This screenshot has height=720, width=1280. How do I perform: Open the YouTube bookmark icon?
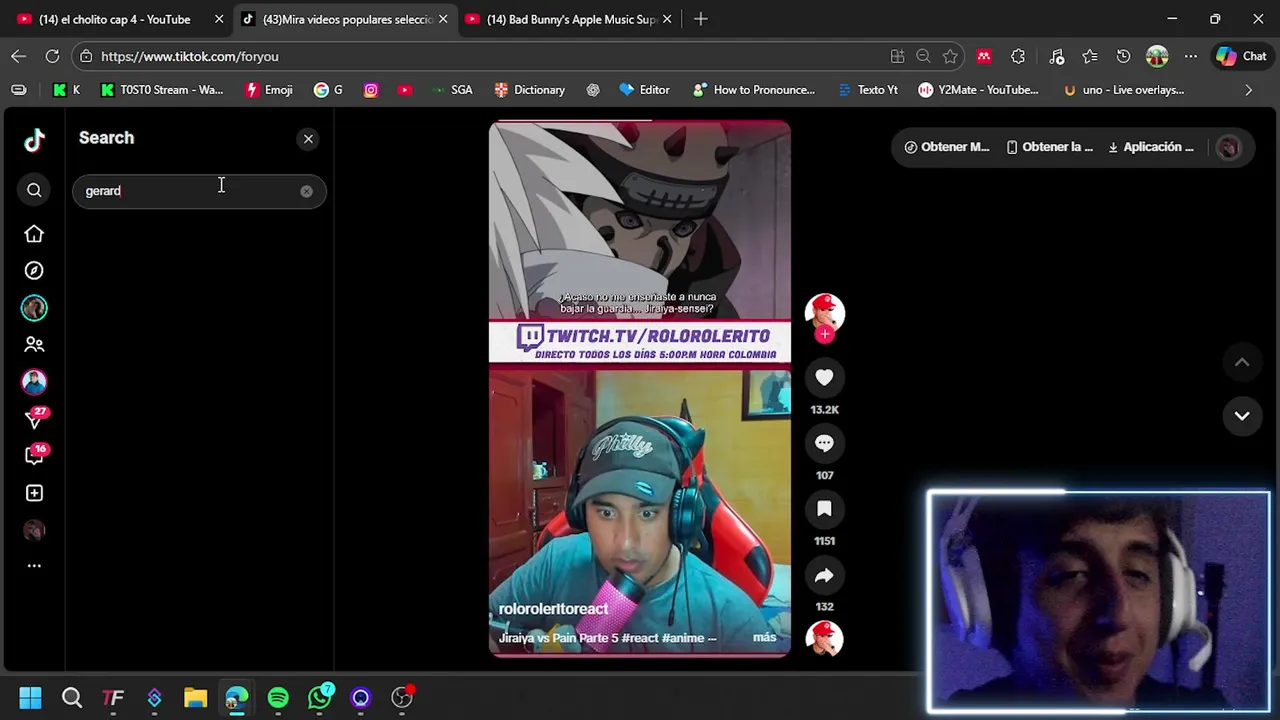click(404, 90)
